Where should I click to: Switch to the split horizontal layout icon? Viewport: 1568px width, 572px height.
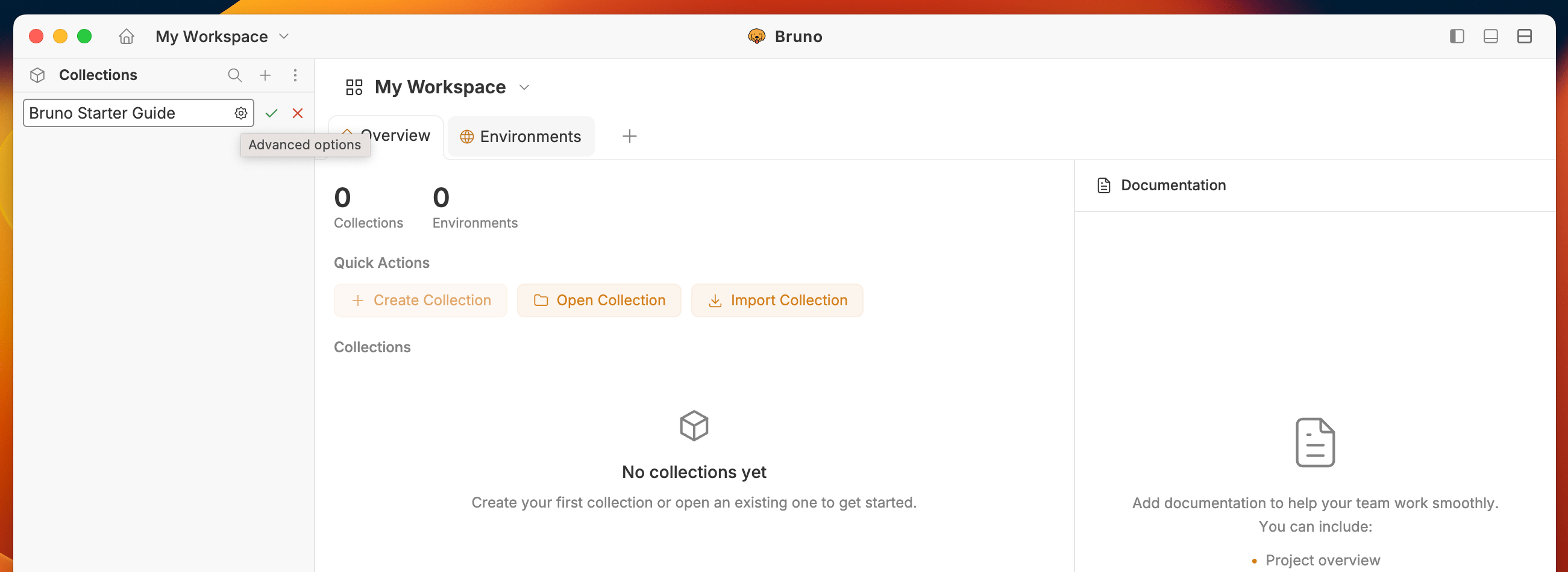tap(1524, 37)
